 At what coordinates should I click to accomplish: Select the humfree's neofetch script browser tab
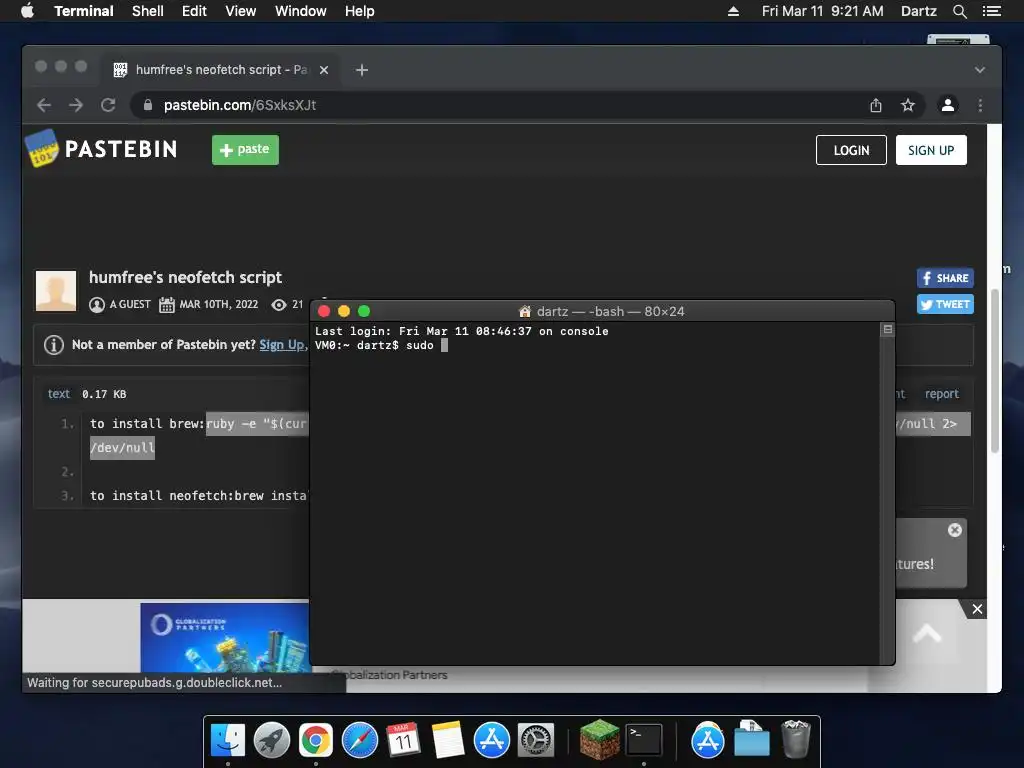[220, 69]
